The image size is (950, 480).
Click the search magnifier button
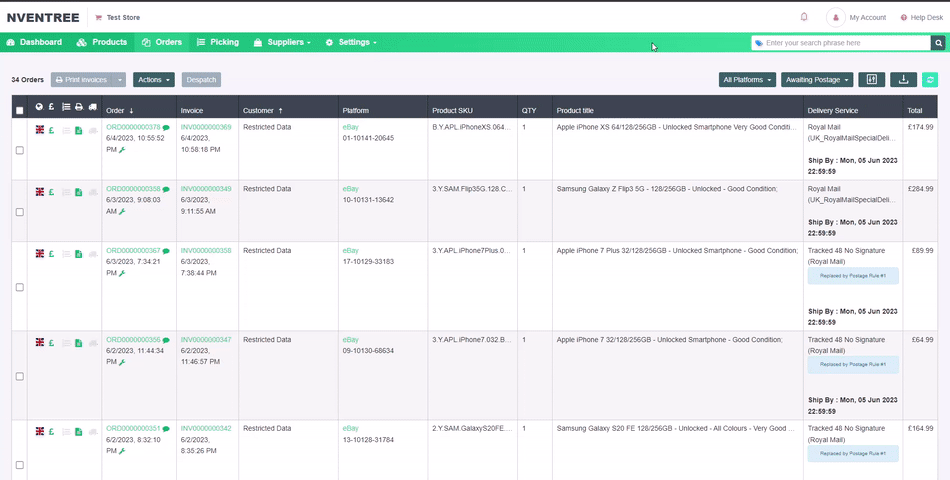point(938,43)
